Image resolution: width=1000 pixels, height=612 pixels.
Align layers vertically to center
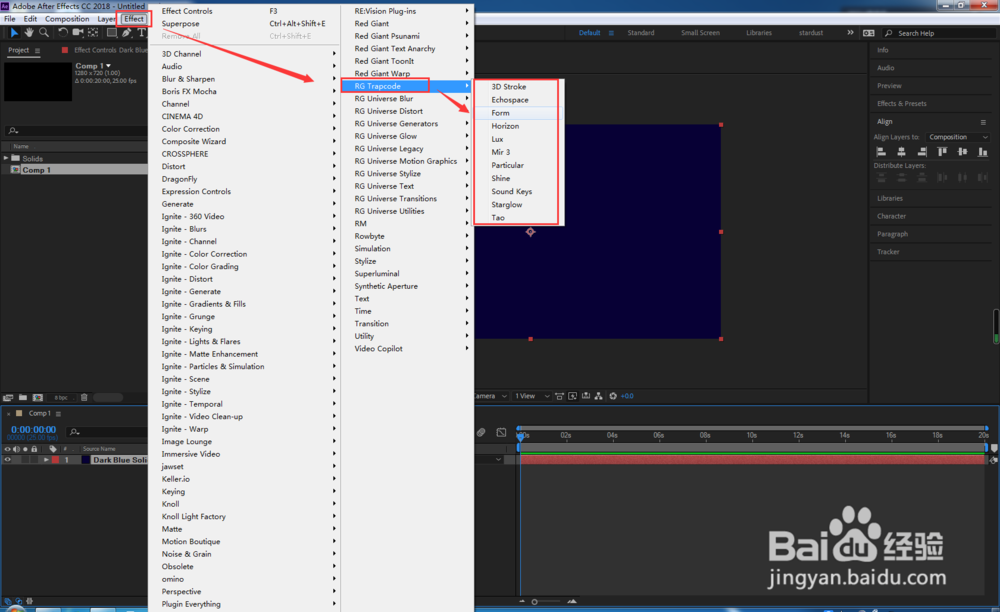coord(962,152)
